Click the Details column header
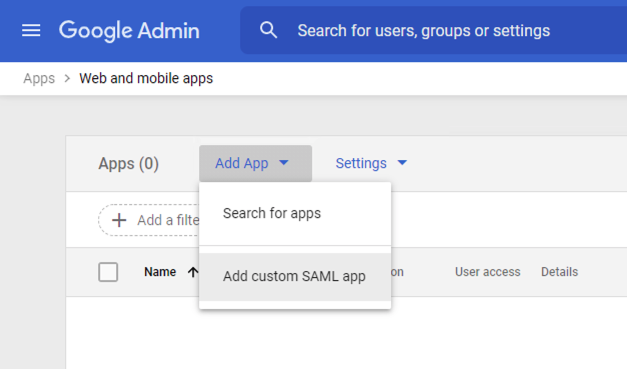The image size is (627, 369). click(x=559, y=272)
